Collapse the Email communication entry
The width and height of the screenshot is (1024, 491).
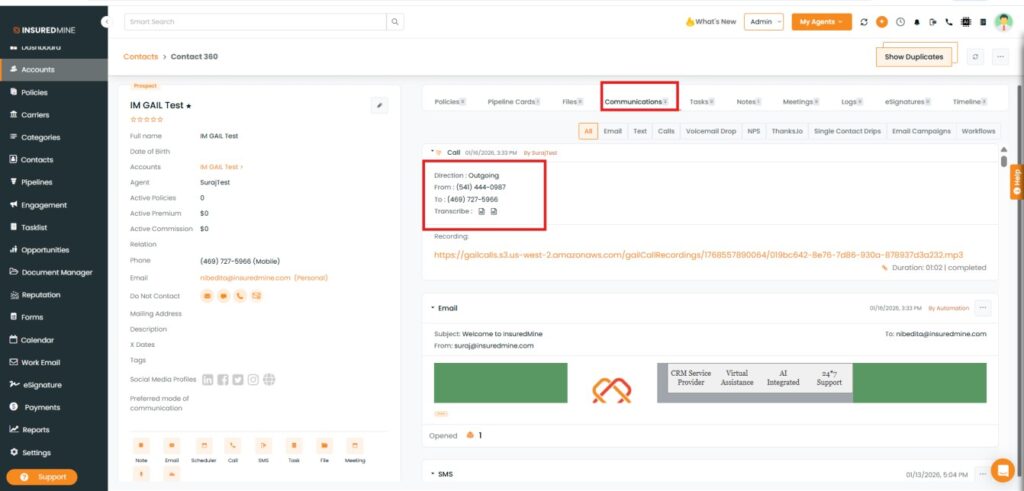433,308
